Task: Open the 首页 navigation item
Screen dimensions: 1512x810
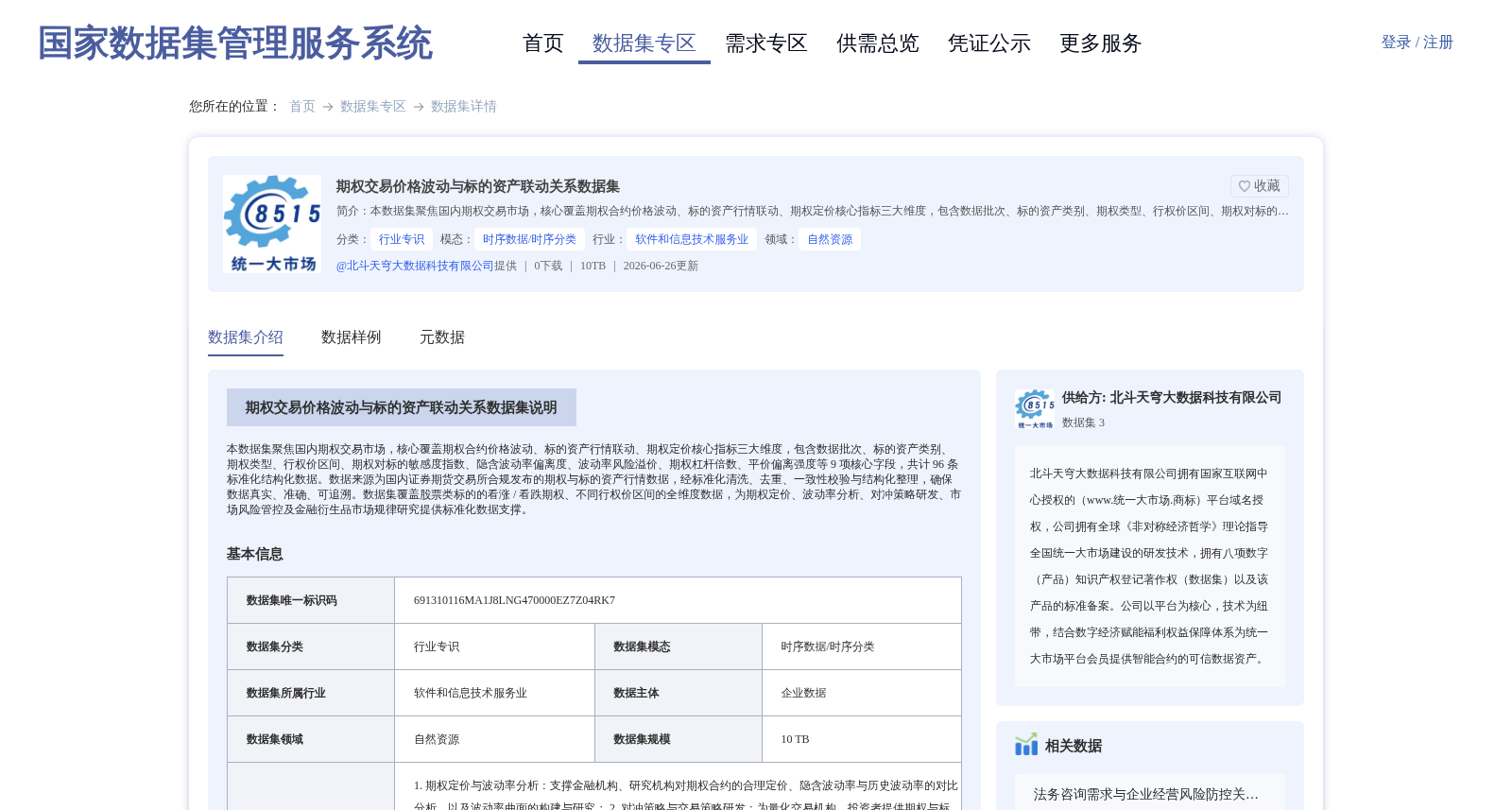Action: tap(543, 43)
